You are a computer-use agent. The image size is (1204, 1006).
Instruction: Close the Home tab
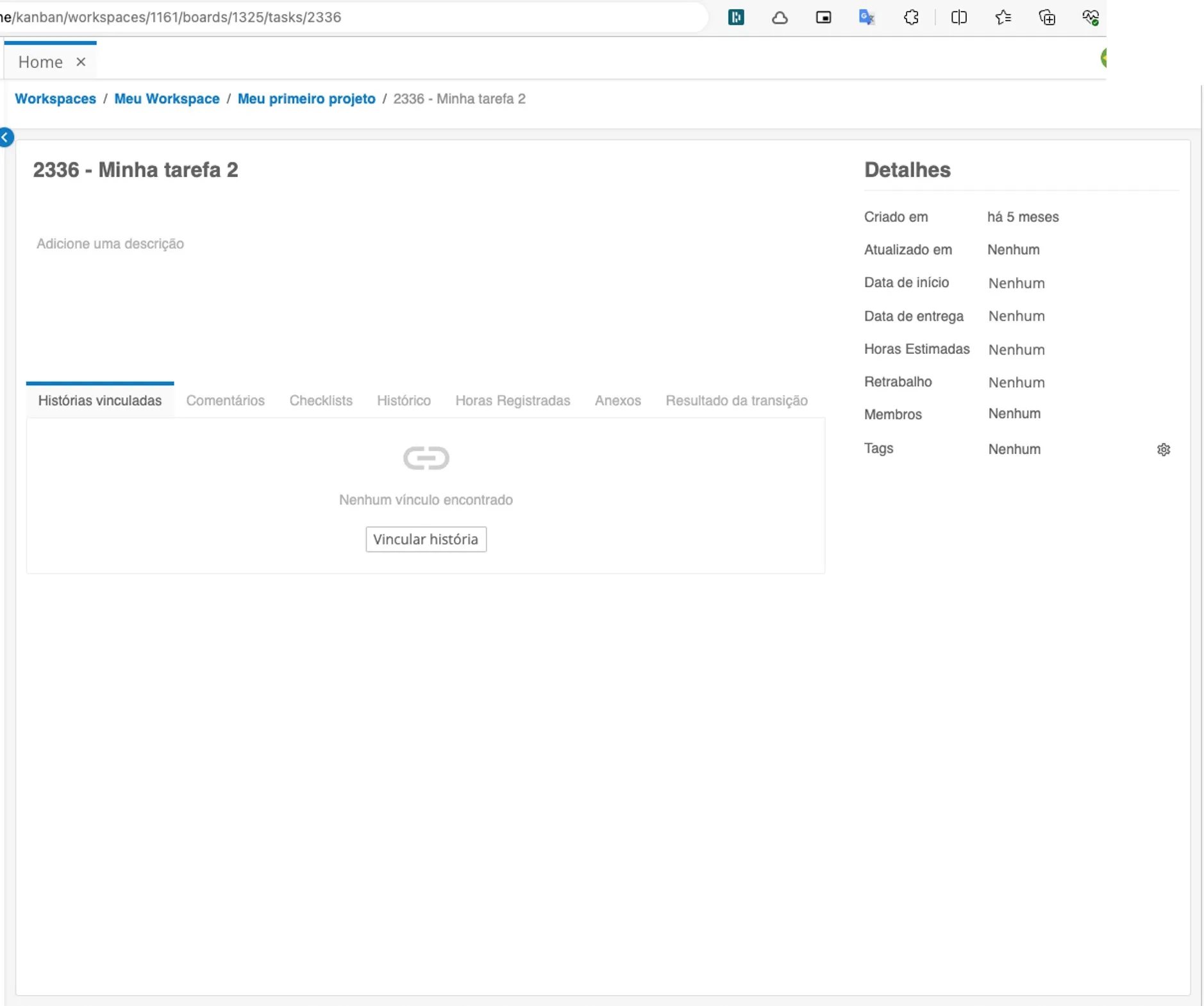point(81,62)
